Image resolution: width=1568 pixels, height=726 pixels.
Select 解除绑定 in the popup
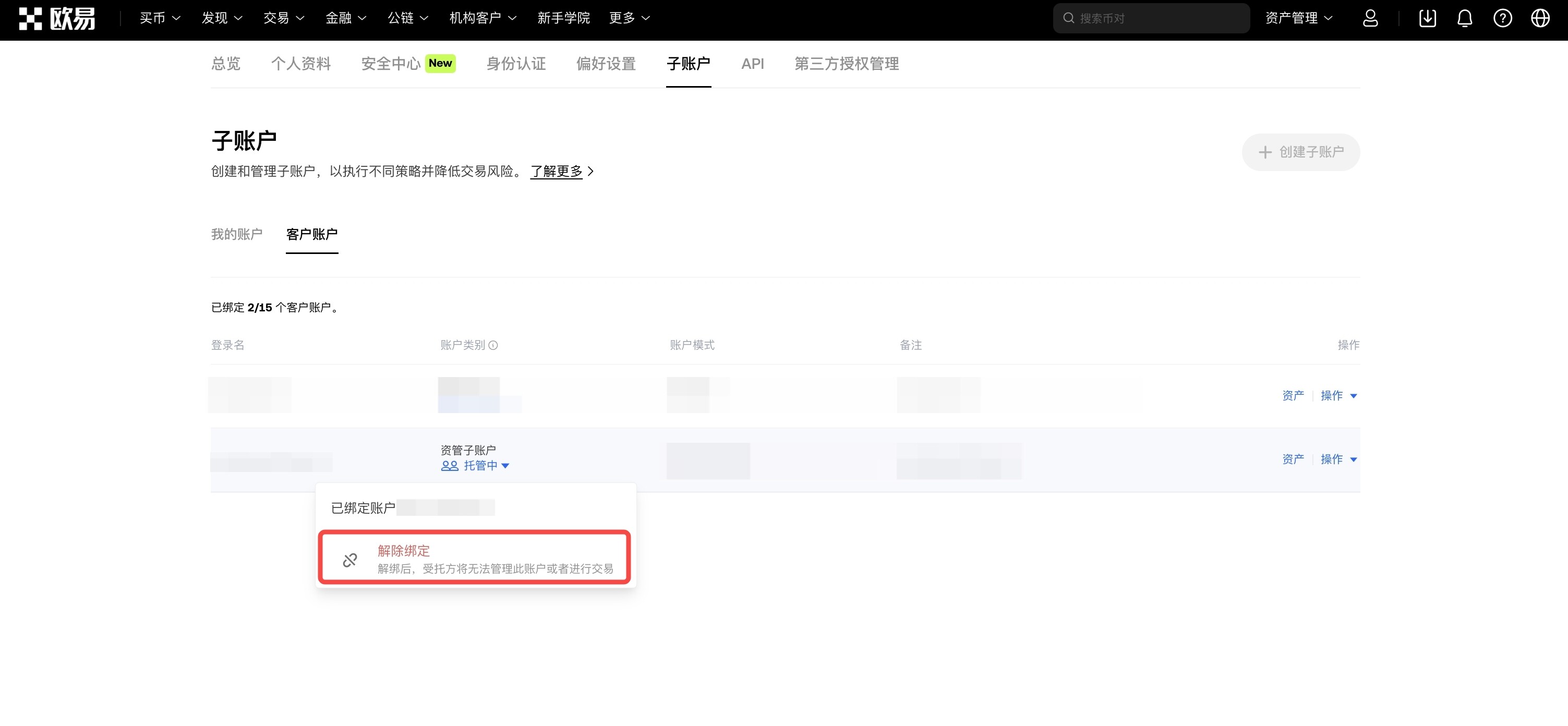coord(404,551)
